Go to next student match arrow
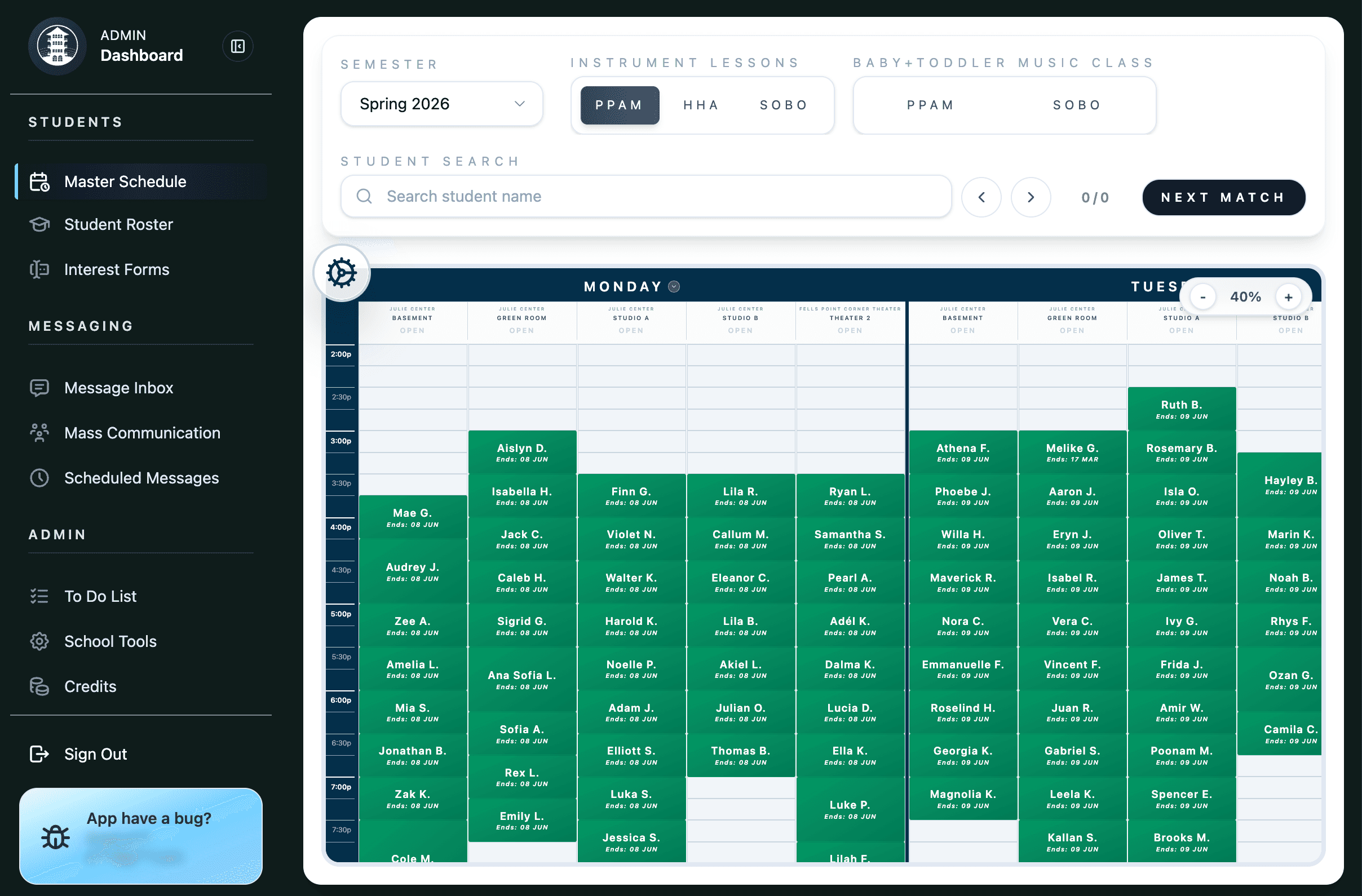 click(1031, 197)
